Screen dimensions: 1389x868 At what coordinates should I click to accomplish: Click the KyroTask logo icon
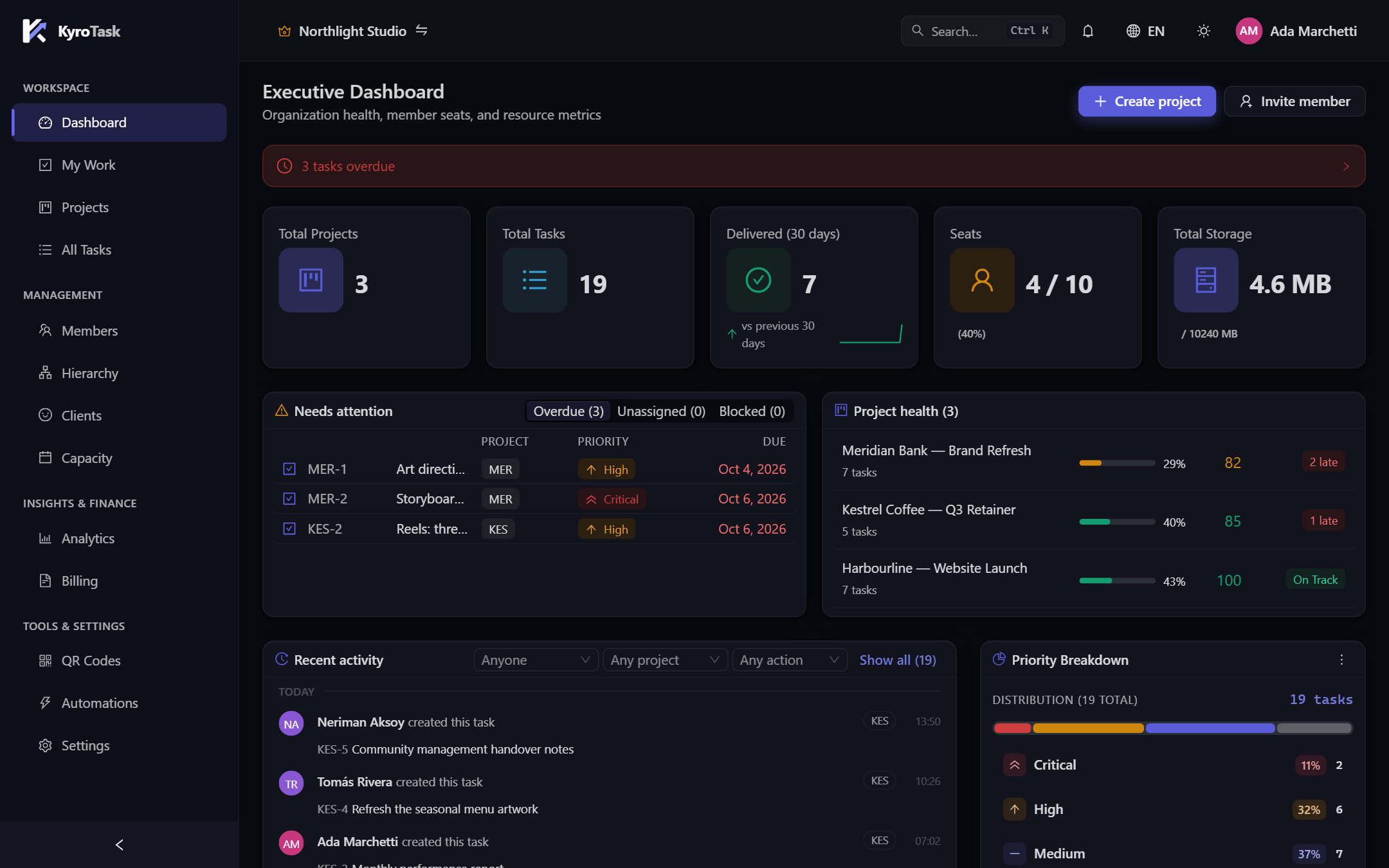34,31
